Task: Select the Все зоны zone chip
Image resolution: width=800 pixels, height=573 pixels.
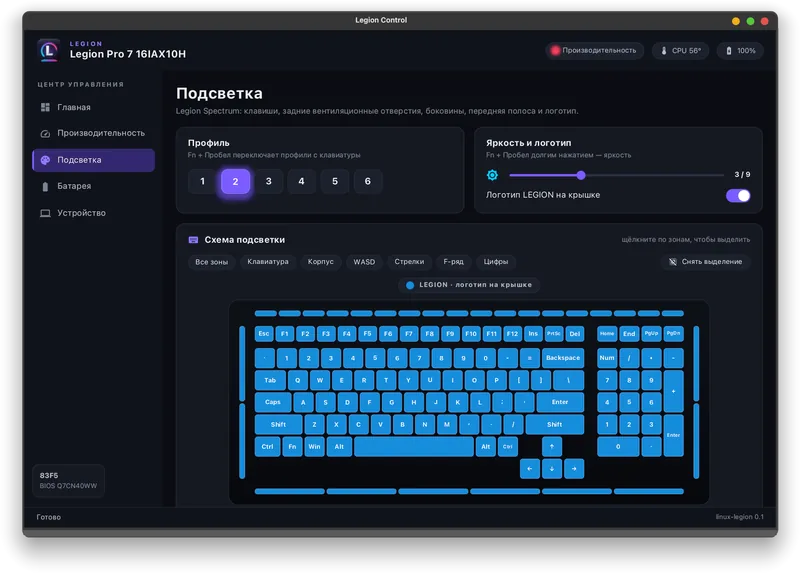Action: 211,262
